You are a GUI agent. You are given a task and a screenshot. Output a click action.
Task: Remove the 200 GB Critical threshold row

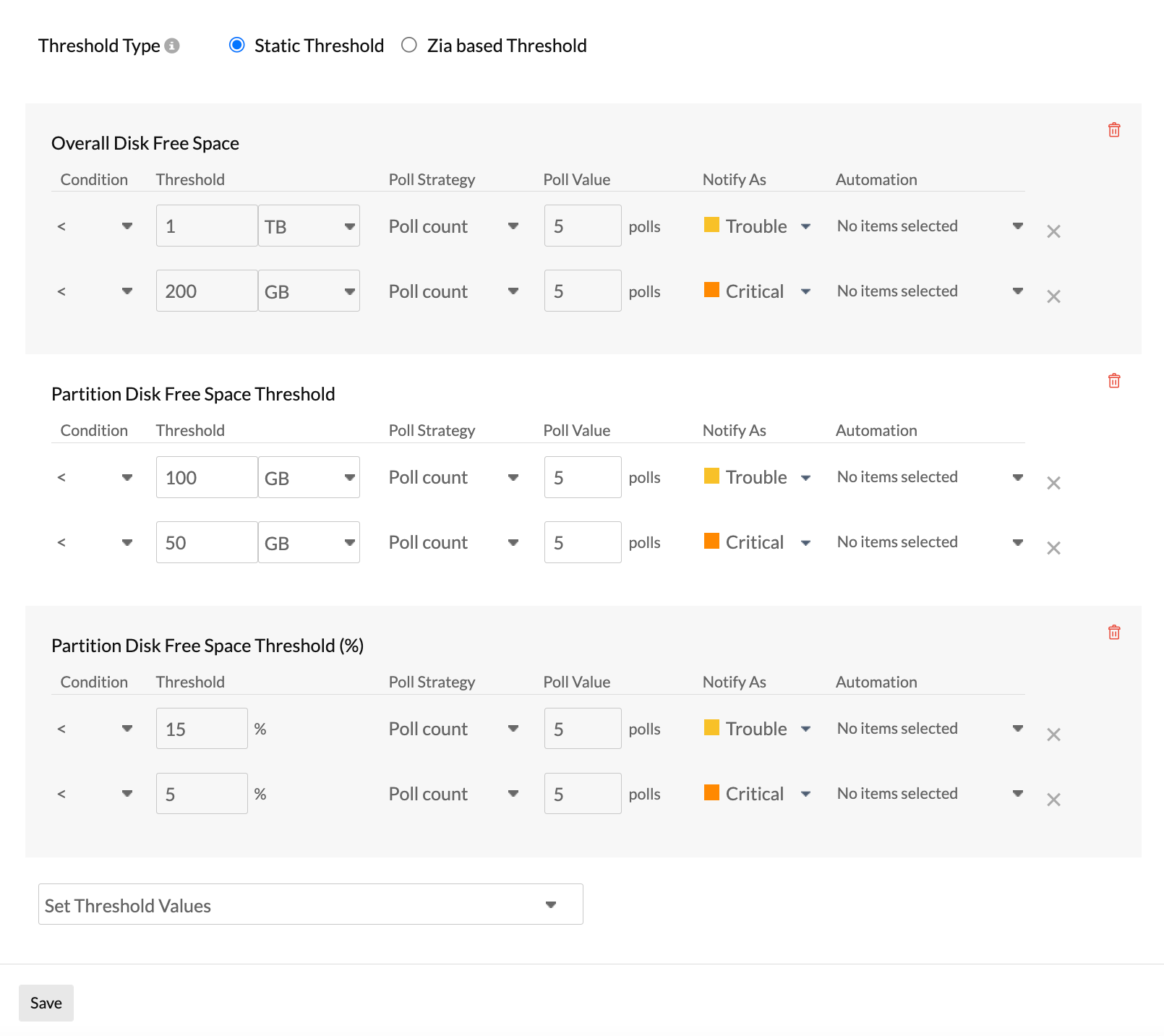click(x=1053, y=296)
